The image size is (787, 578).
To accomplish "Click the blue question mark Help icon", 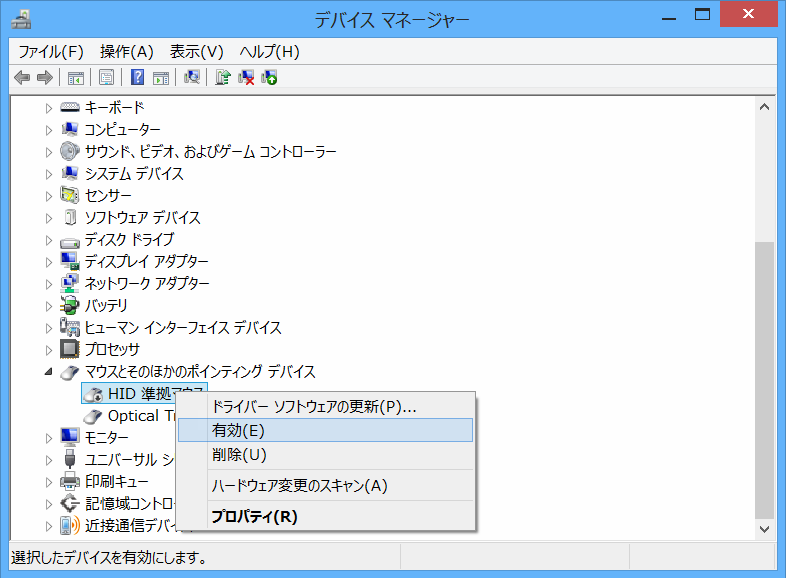I will [137, 78].
